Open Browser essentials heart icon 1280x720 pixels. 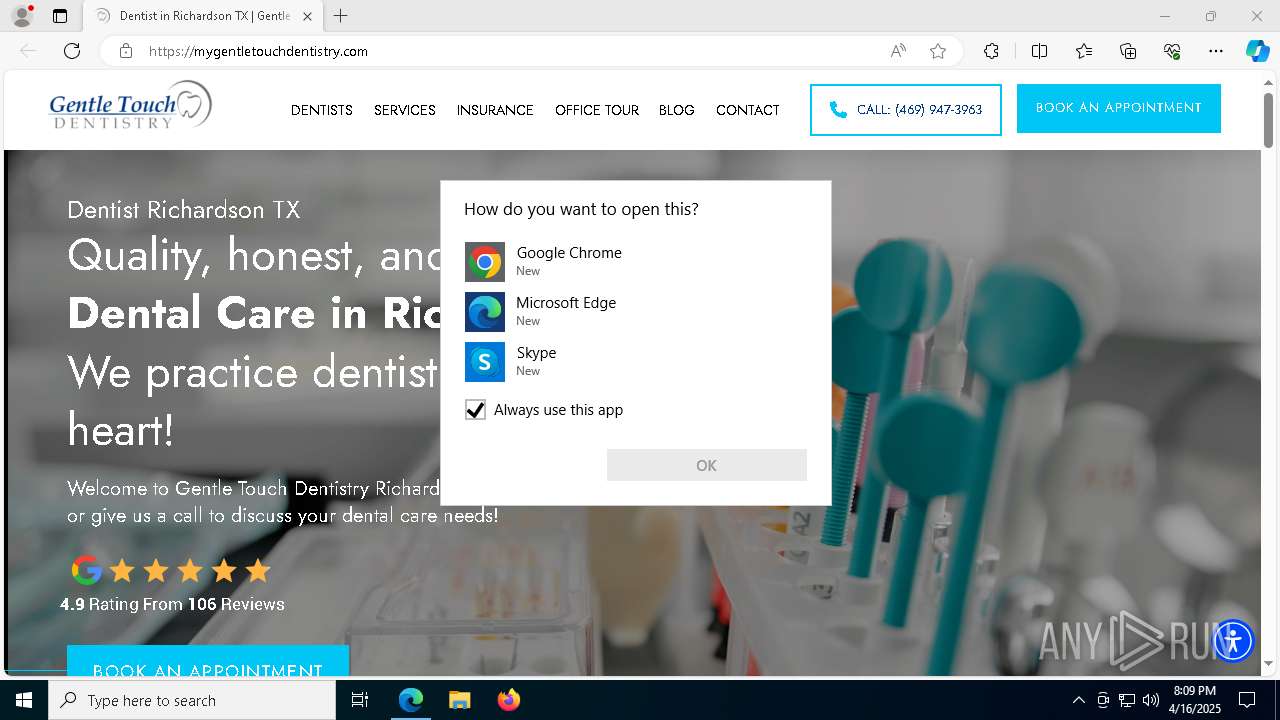tap(1172, 51)
